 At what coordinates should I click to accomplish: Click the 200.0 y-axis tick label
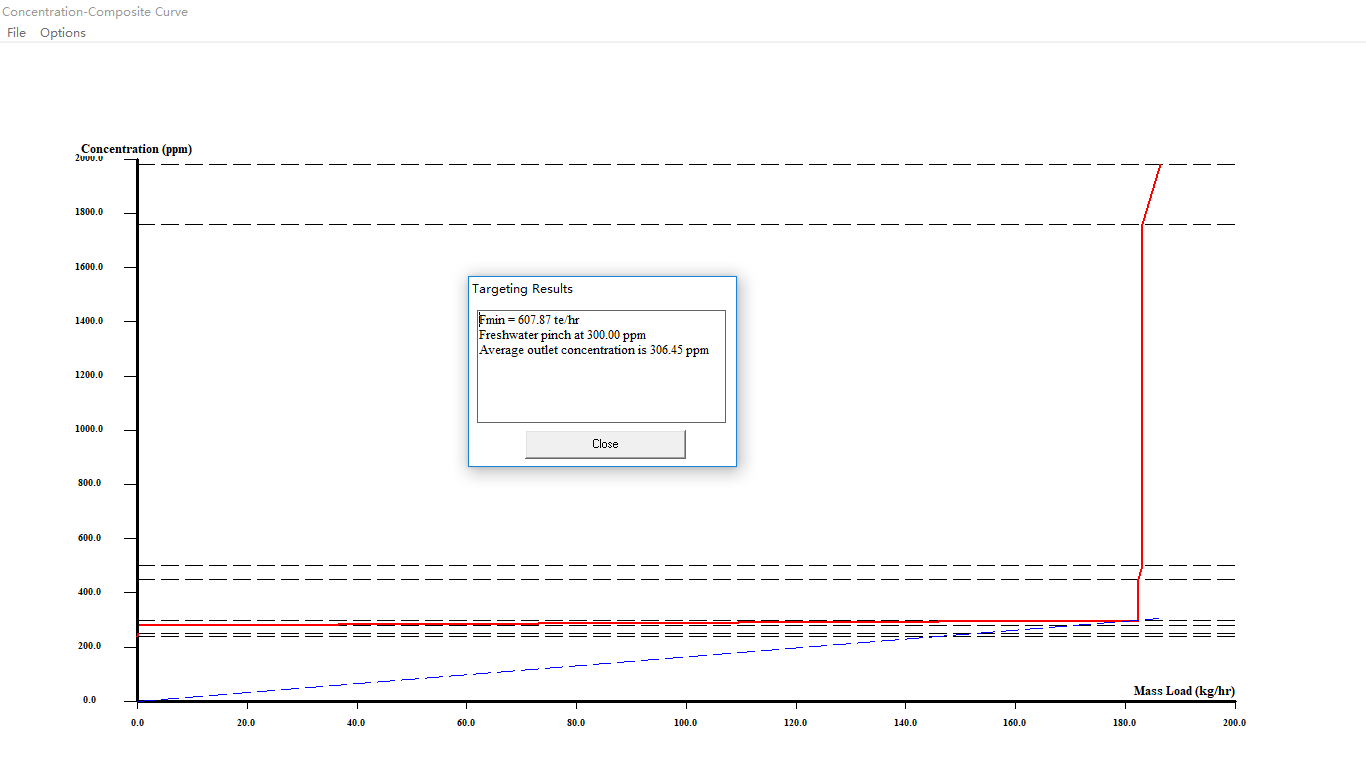pos(92,646)
